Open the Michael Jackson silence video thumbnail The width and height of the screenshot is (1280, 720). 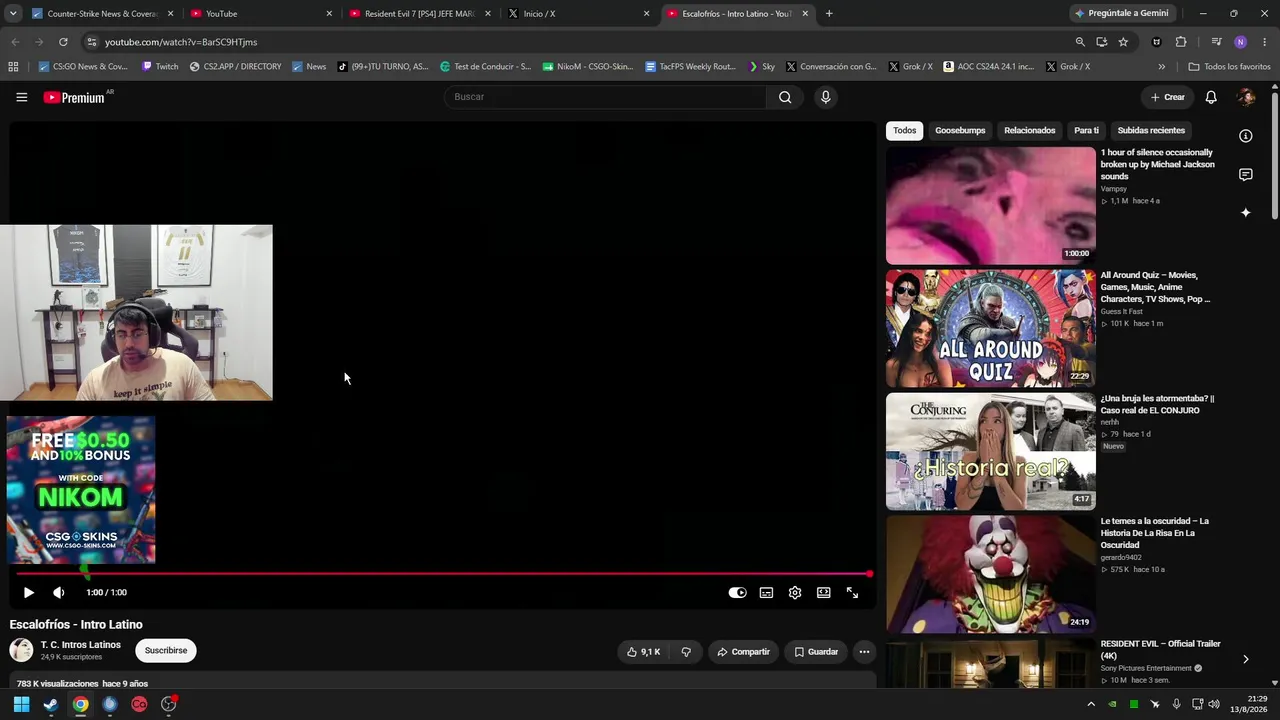[991, 206]
